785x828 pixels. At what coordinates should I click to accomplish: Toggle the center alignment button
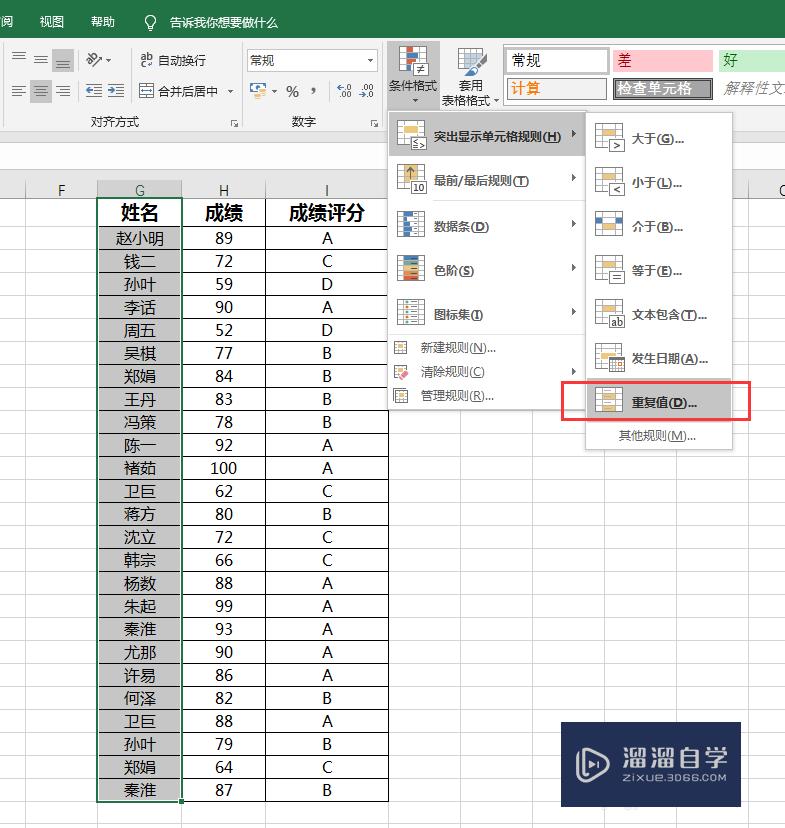41,91
